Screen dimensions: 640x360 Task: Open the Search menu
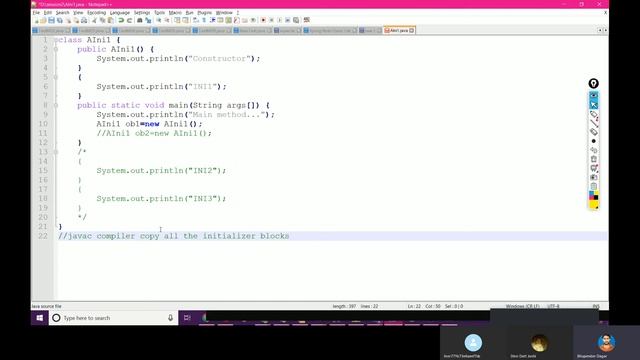coord(62,13)
